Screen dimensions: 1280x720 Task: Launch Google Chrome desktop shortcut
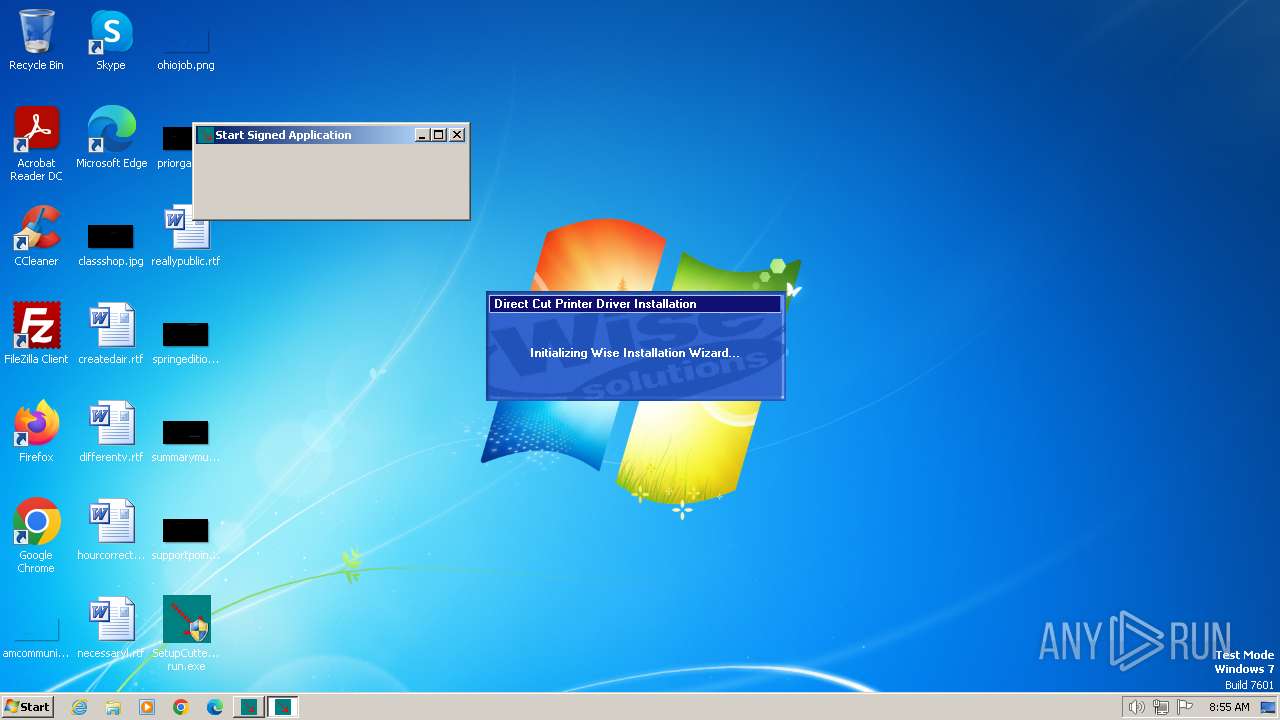coord(36,536)
